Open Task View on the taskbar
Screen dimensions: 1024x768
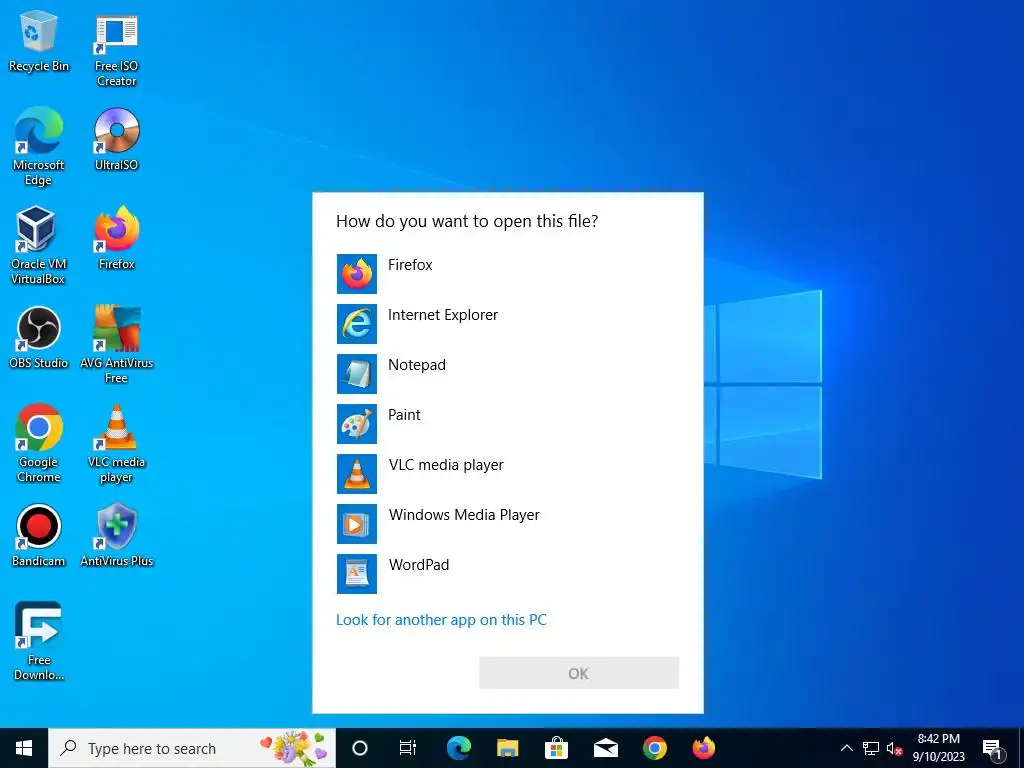408,748
